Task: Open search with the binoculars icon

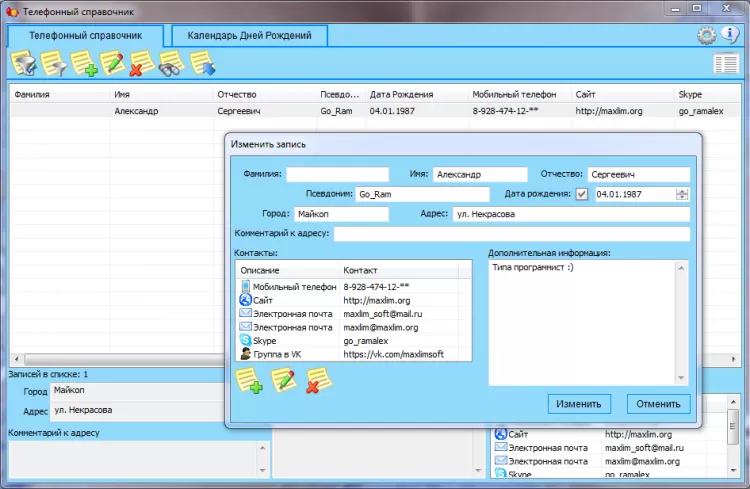Action: point(171,65)
